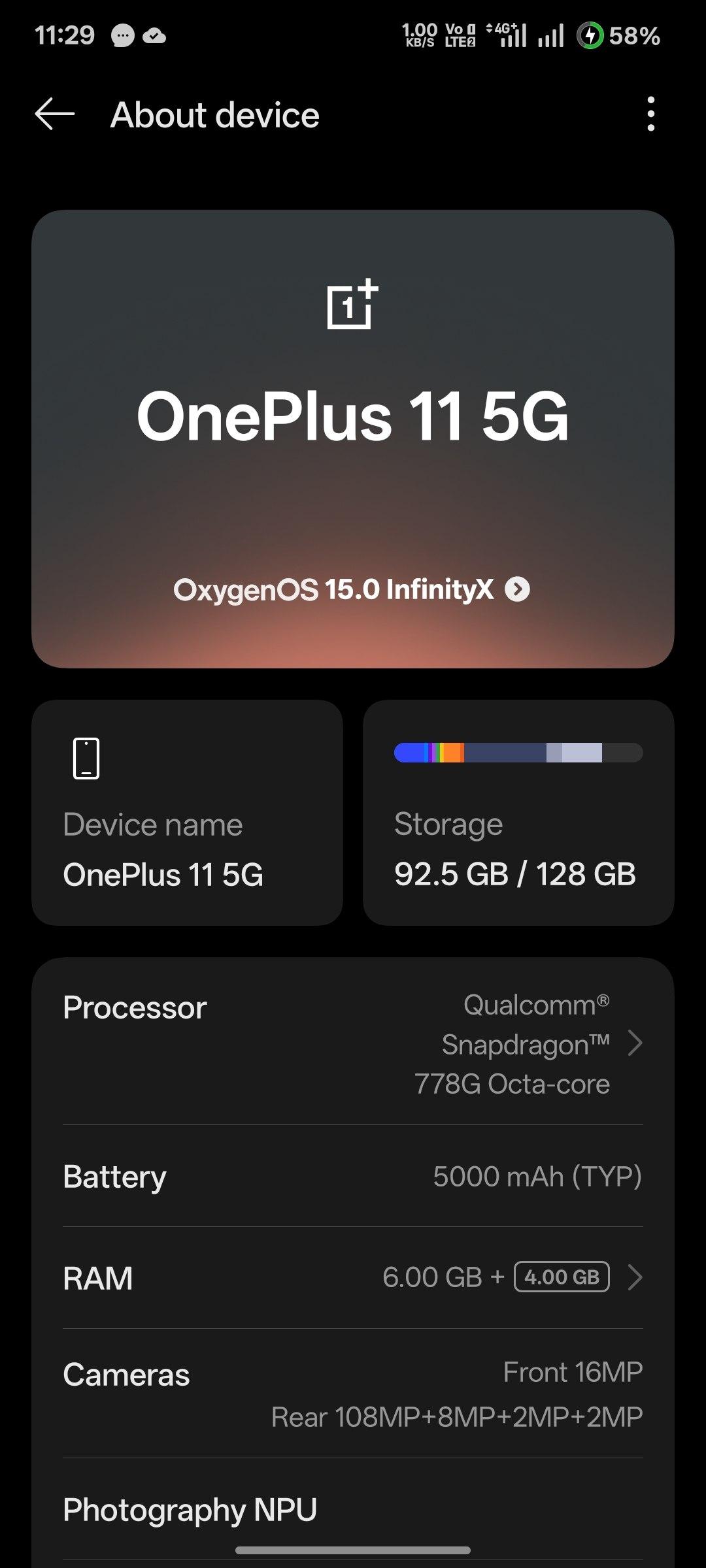Viewport: 706px width, 1568px height.
Task: Select the Cameras specification row
Action: coord(353,1395)
